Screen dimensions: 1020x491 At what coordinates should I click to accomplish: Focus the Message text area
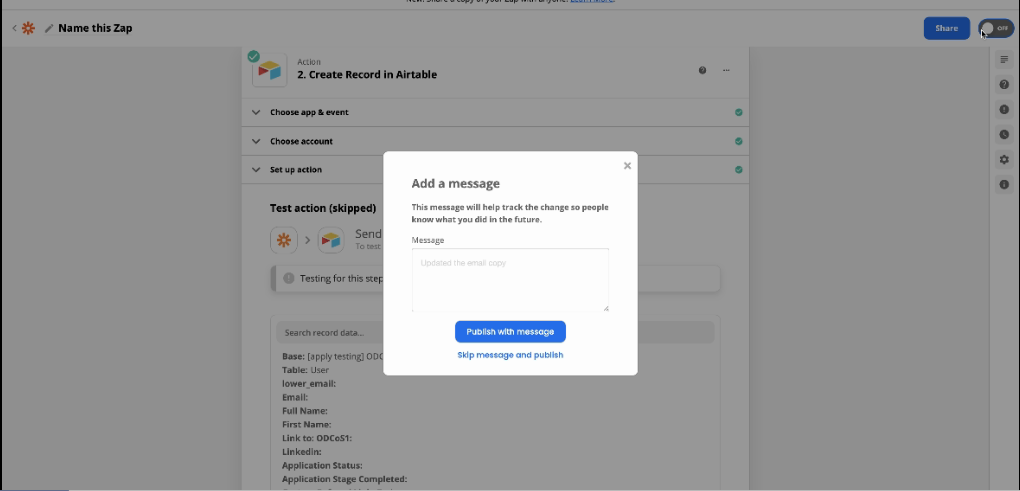[510, 280]
